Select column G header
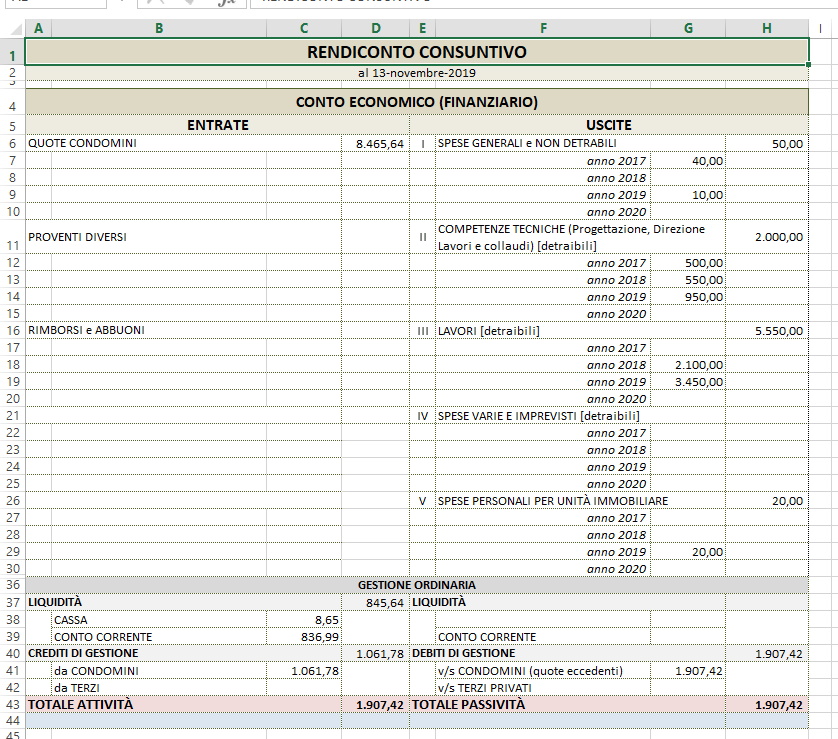 [x=688, y=28]
